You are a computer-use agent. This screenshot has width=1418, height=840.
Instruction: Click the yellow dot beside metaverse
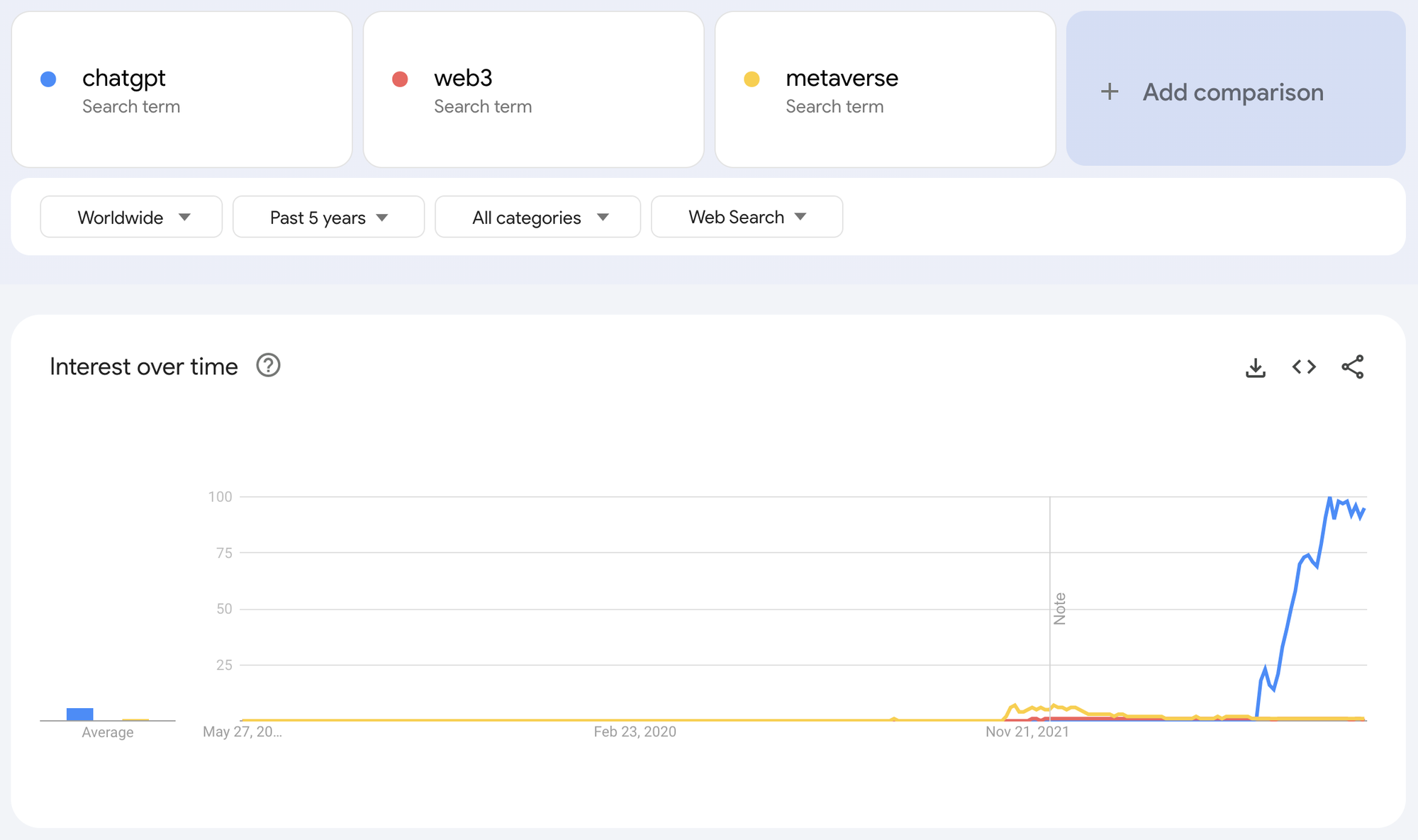[x=752, y=79]
